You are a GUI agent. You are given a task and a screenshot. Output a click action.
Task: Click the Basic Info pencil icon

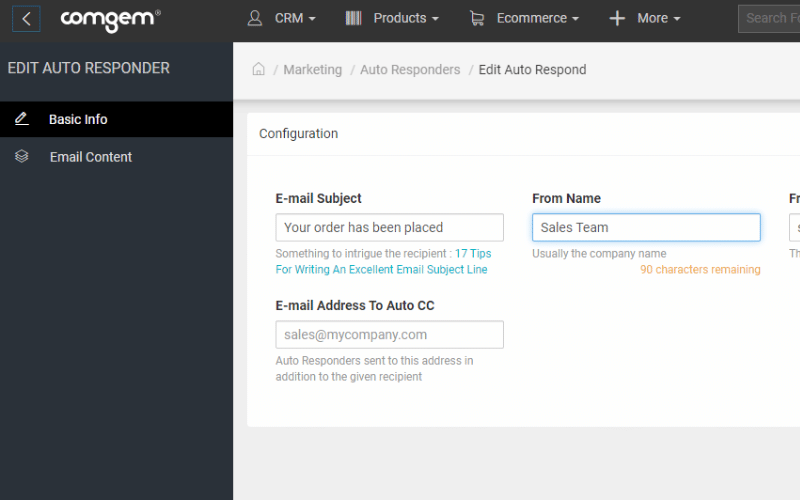coord(21,119)
